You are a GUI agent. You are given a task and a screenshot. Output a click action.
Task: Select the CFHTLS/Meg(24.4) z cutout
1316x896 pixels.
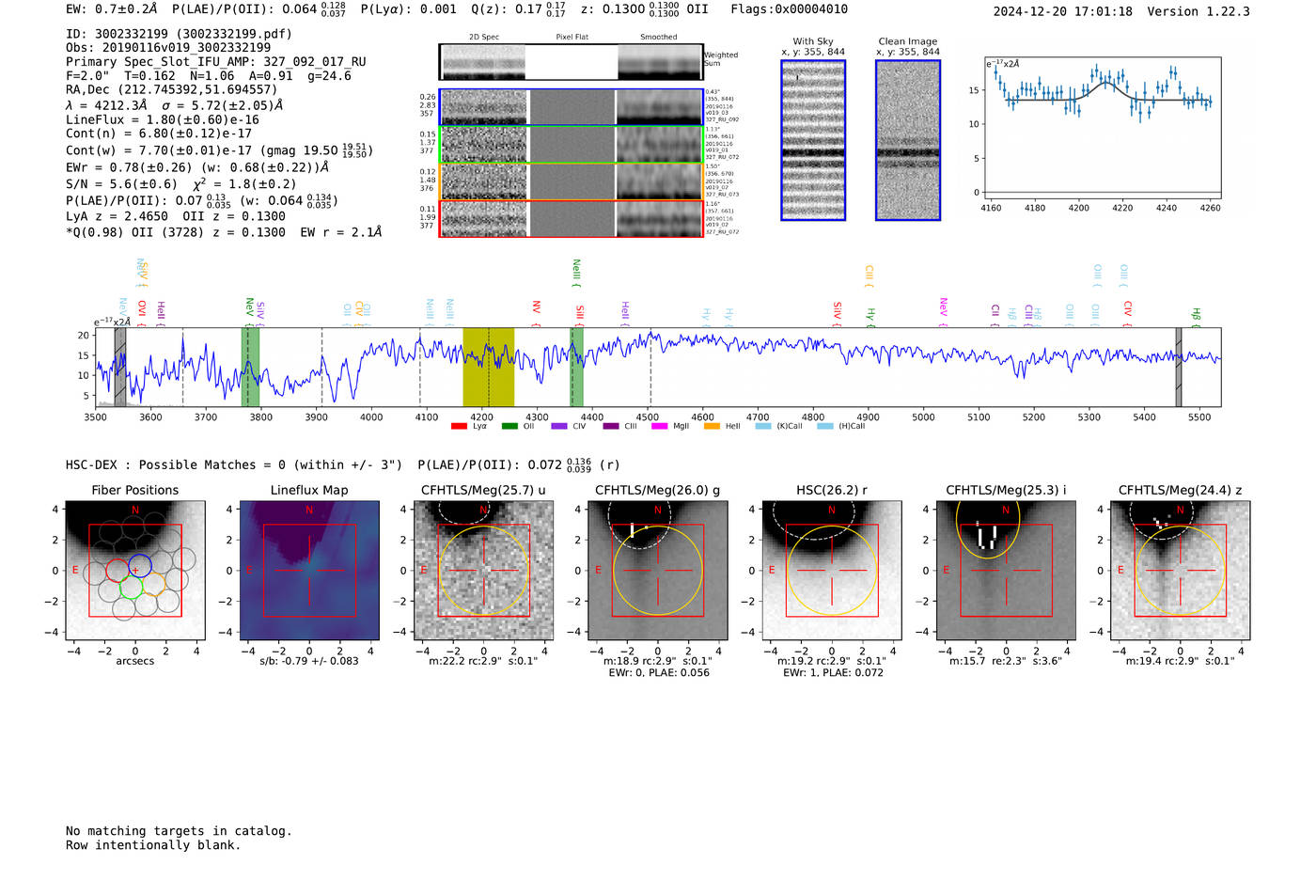1180,571
